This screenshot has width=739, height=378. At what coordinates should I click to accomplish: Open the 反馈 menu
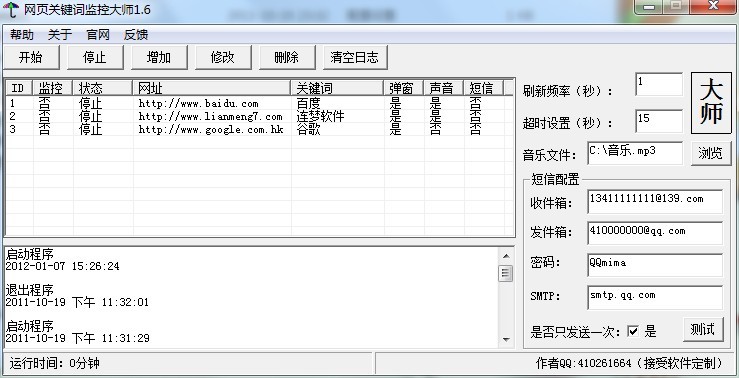[136, 34]
